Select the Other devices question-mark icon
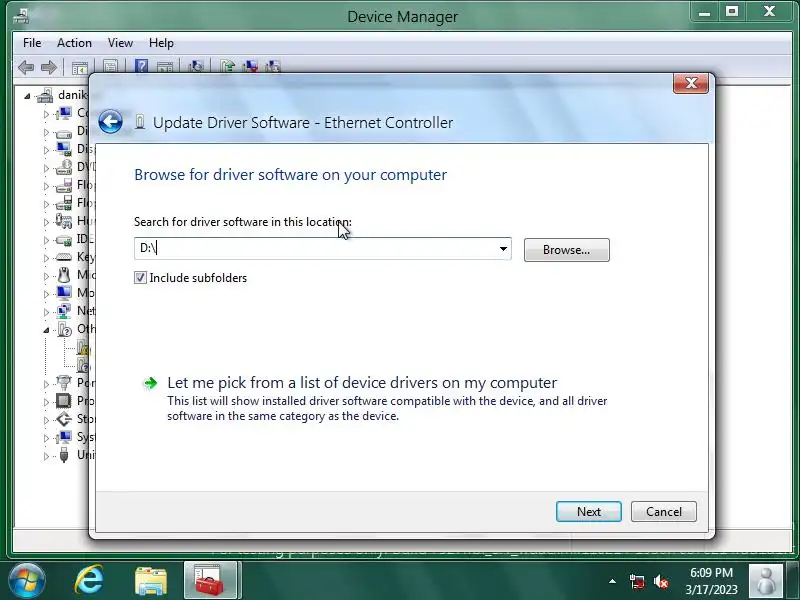Screen dimensions: 800x600 click(x=65, y=329)
